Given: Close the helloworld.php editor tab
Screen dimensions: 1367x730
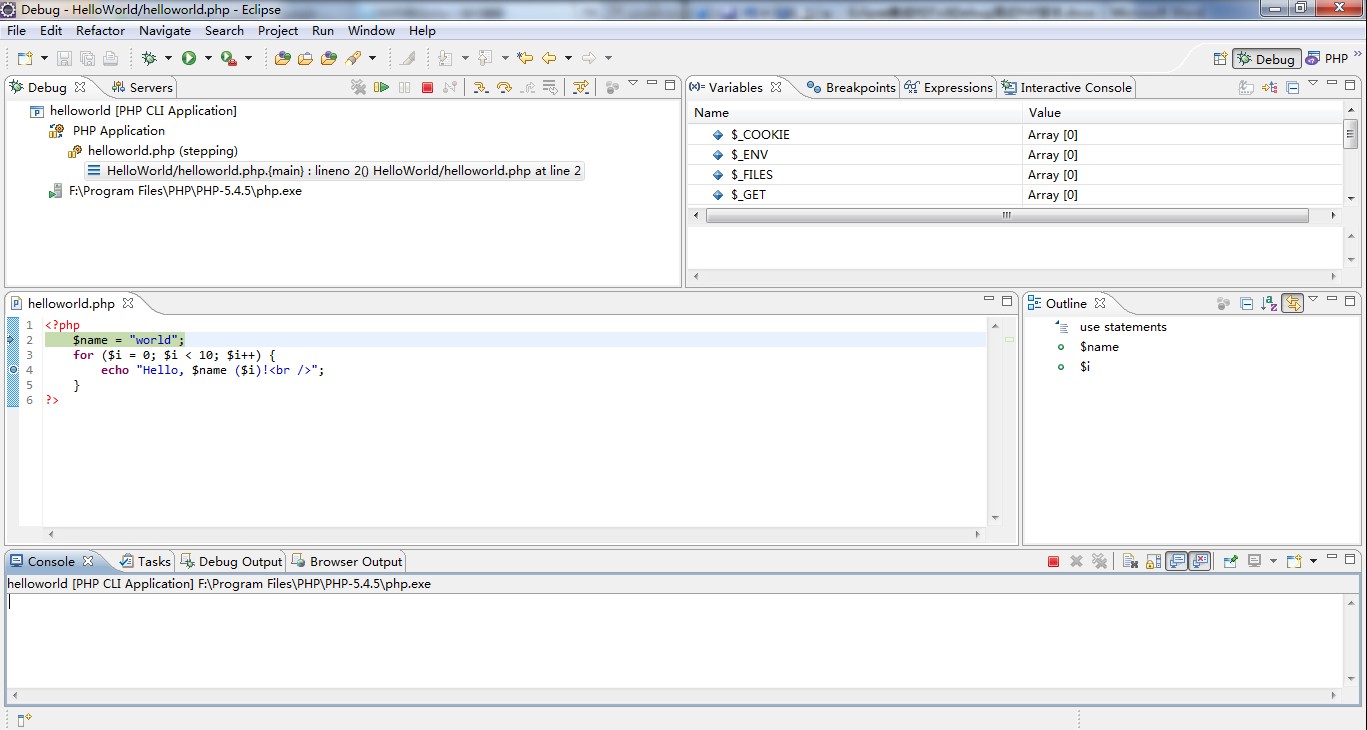Looking at the screenshot, I should pyautogui.click(x=128, y=303).
